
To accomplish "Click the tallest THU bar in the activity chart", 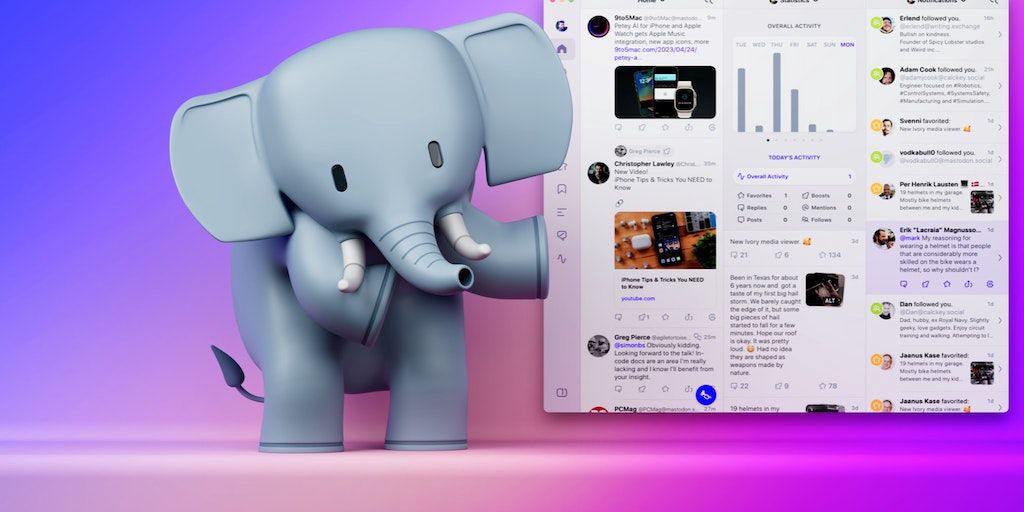I will [x=776, y=92].
